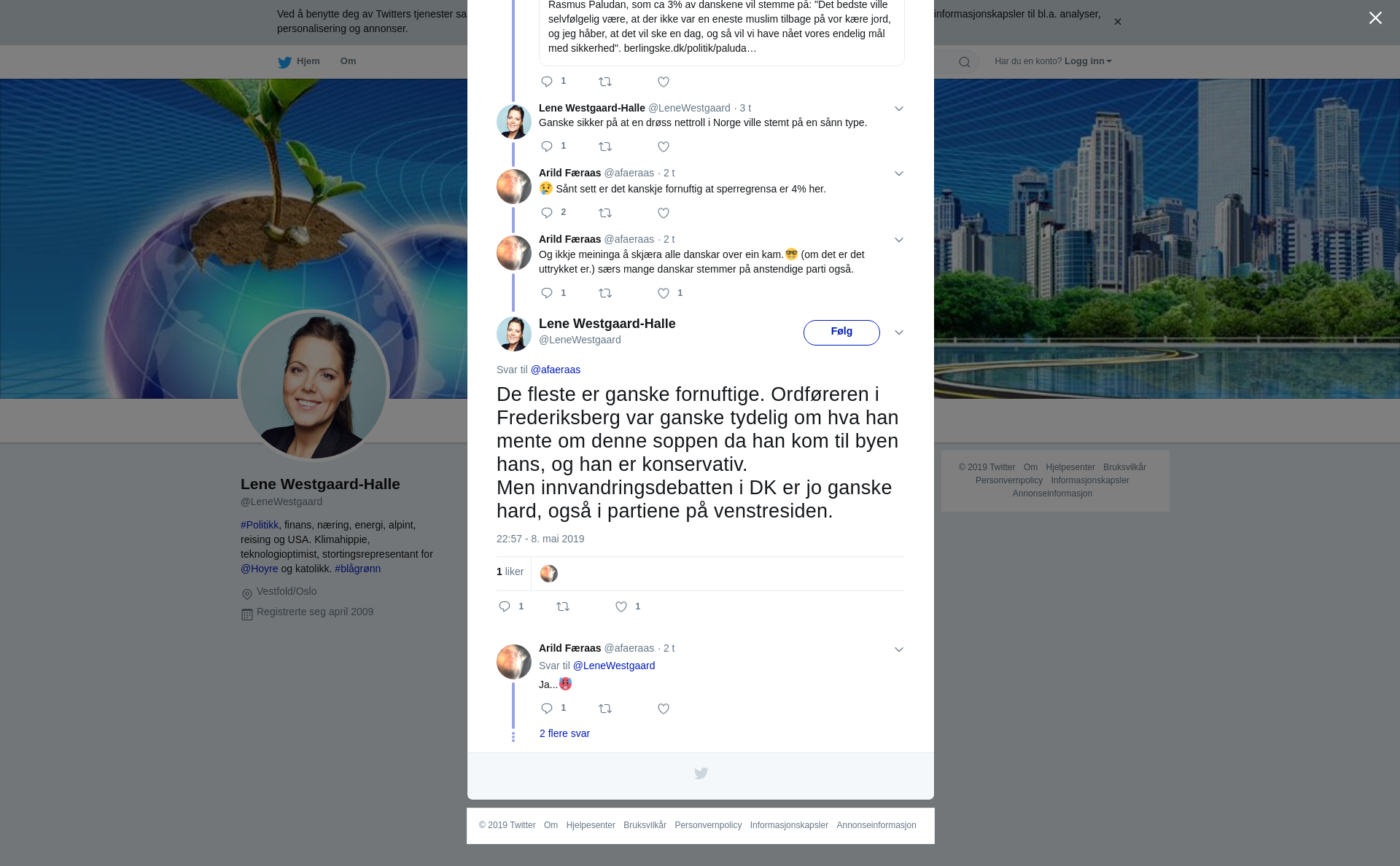Like the main tweet about Frederiksberg ordføreren
This screenshot has width=1400, height=866.
click(621, 606)
